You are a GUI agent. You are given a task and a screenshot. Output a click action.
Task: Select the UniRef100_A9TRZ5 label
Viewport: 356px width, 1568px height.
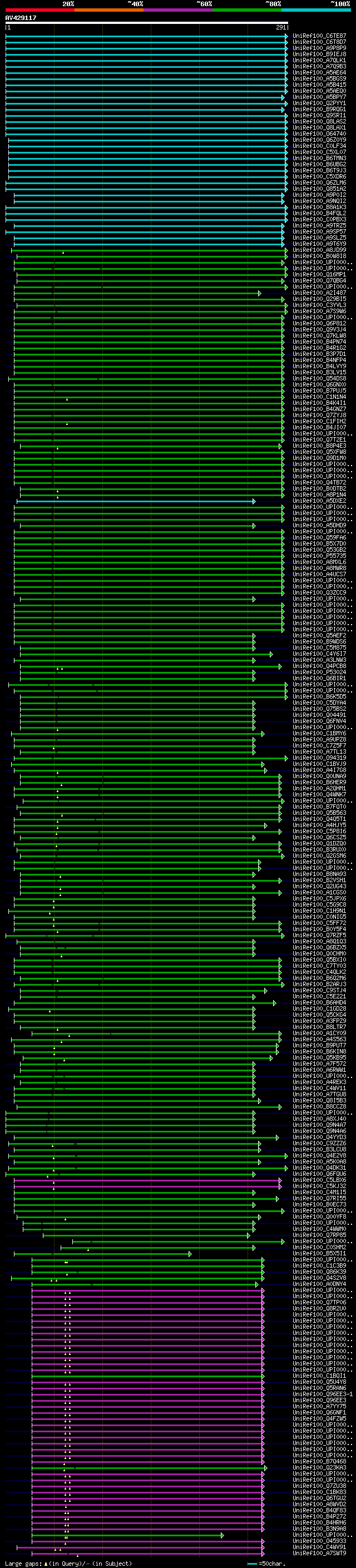point(319,226)
